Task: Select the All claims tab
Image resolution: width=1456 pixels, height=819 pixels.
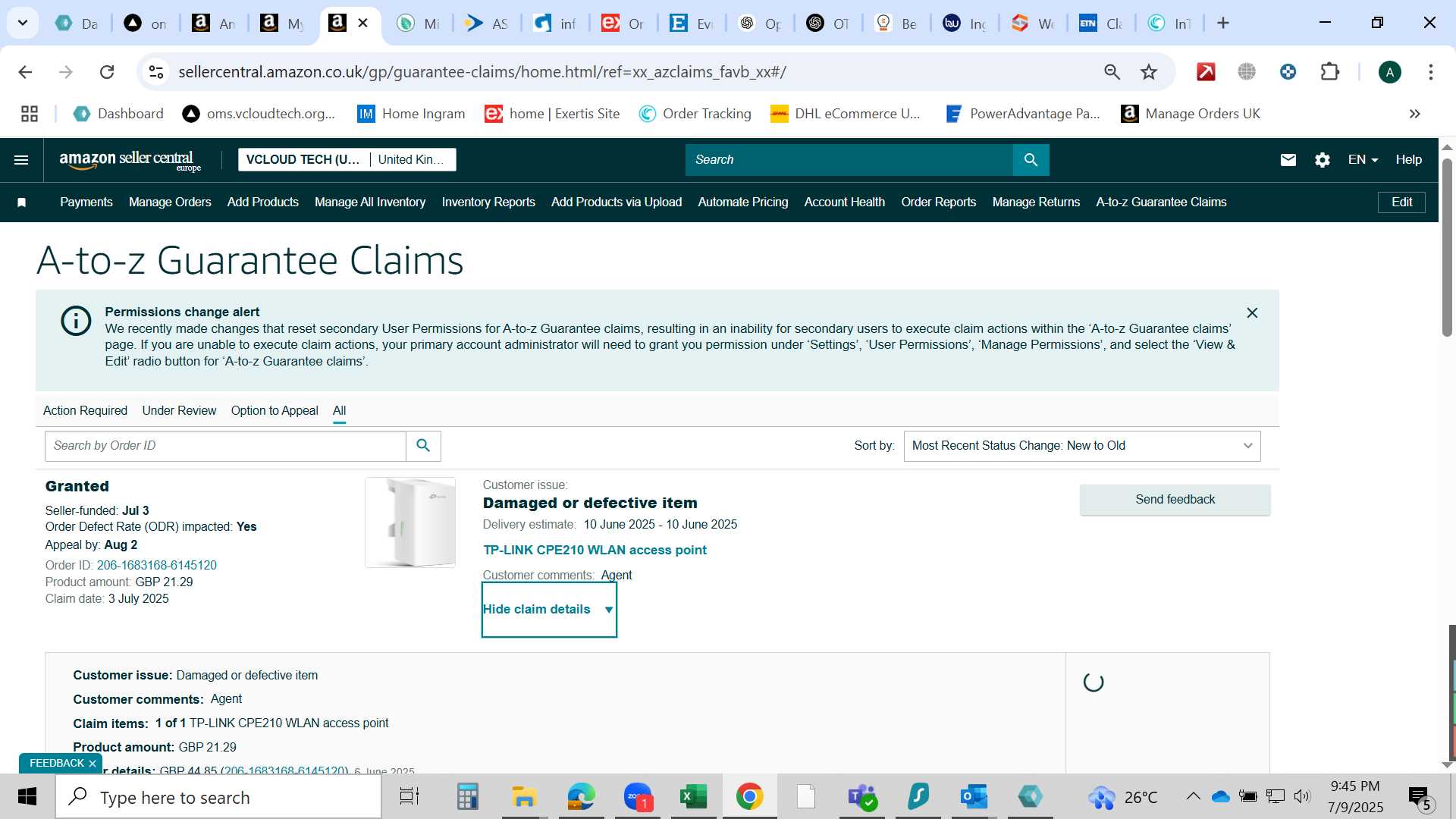Action: pos(339,411)
